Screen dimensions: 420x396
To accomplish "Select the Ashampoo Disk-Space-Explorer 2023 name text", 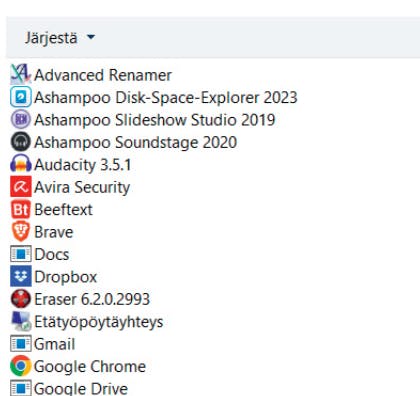I will pos(166,98).
